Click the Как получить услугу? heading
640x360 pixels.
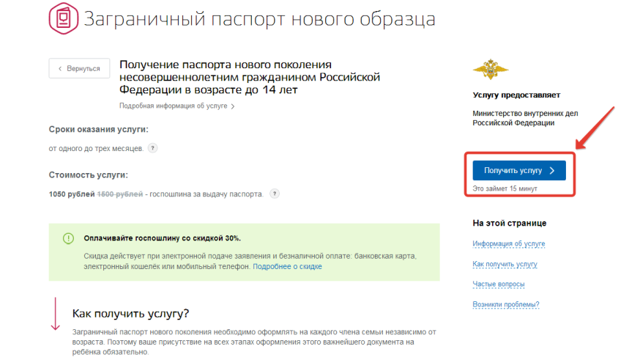[131, 313]
